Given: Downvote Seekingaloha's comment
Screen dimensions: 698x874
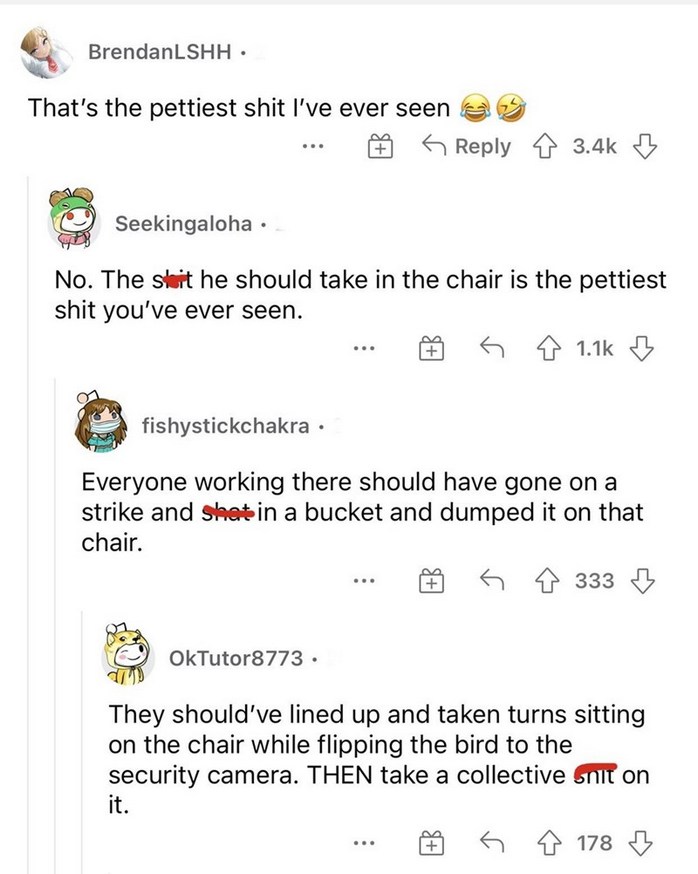Looking at the screenshot, I should (641, 349).
